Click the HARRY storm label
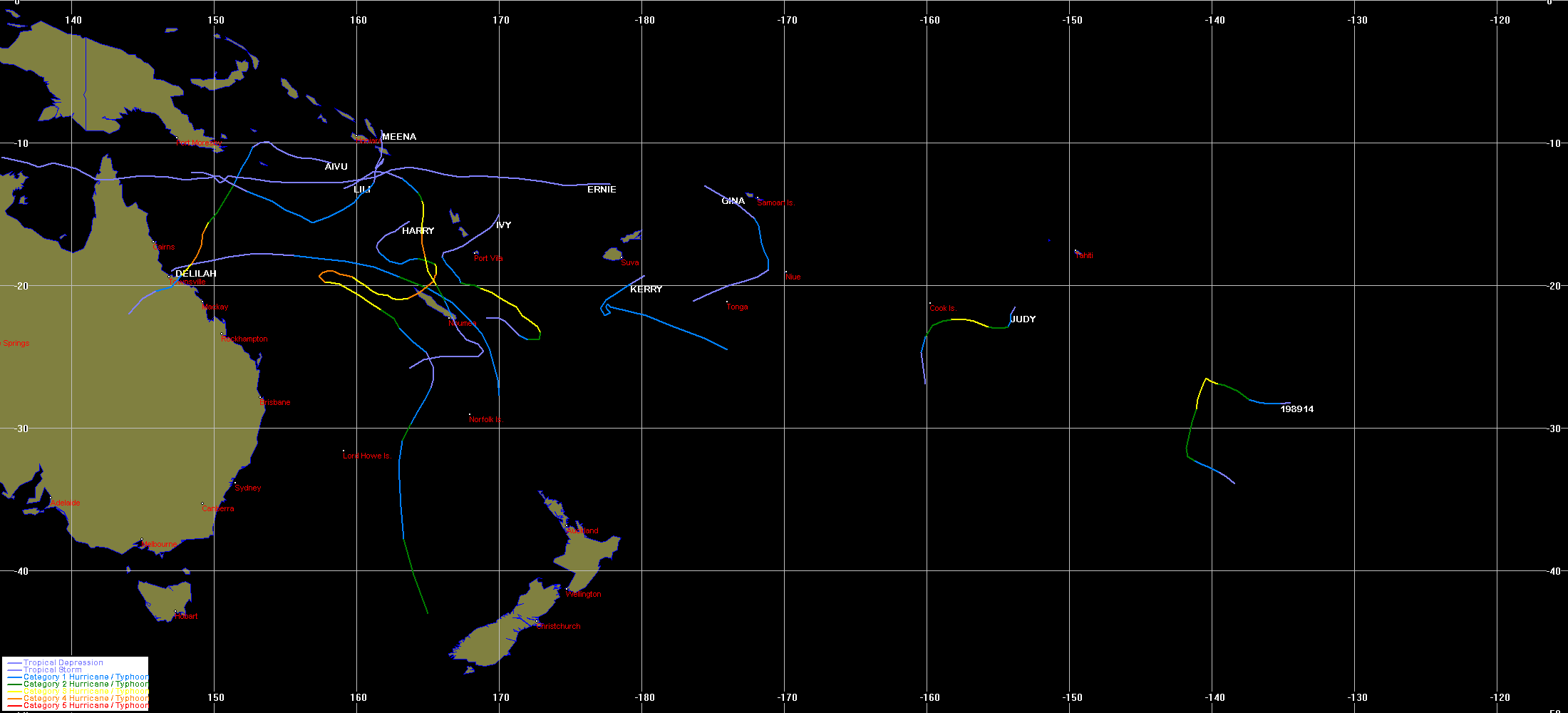The height and width of the screenshot is (713, 1568). pos(418,231)
